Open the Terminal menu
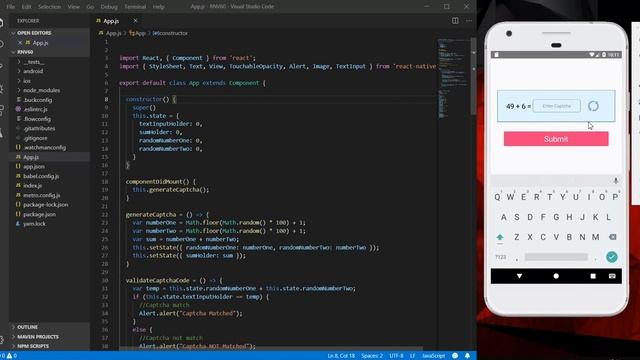640x360 pixels. (x=135, y=7)
